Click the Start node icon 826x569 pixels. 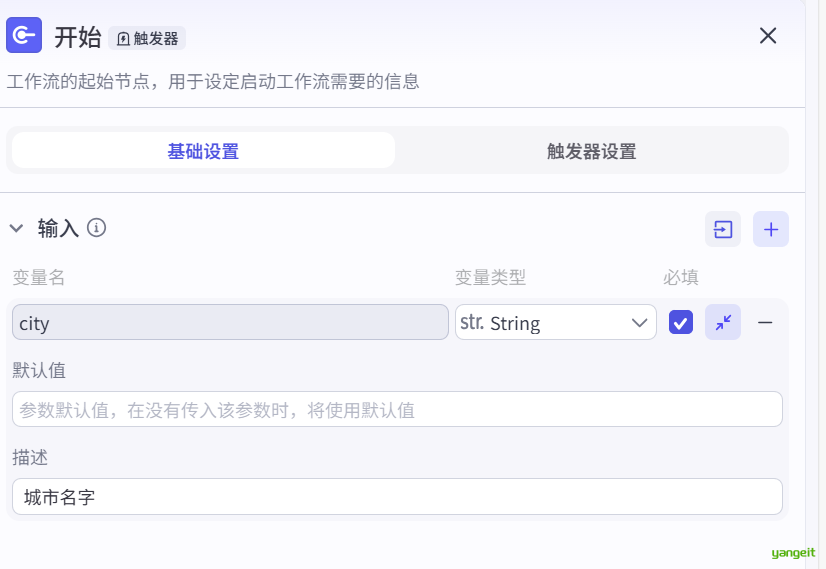pos(24,36)
